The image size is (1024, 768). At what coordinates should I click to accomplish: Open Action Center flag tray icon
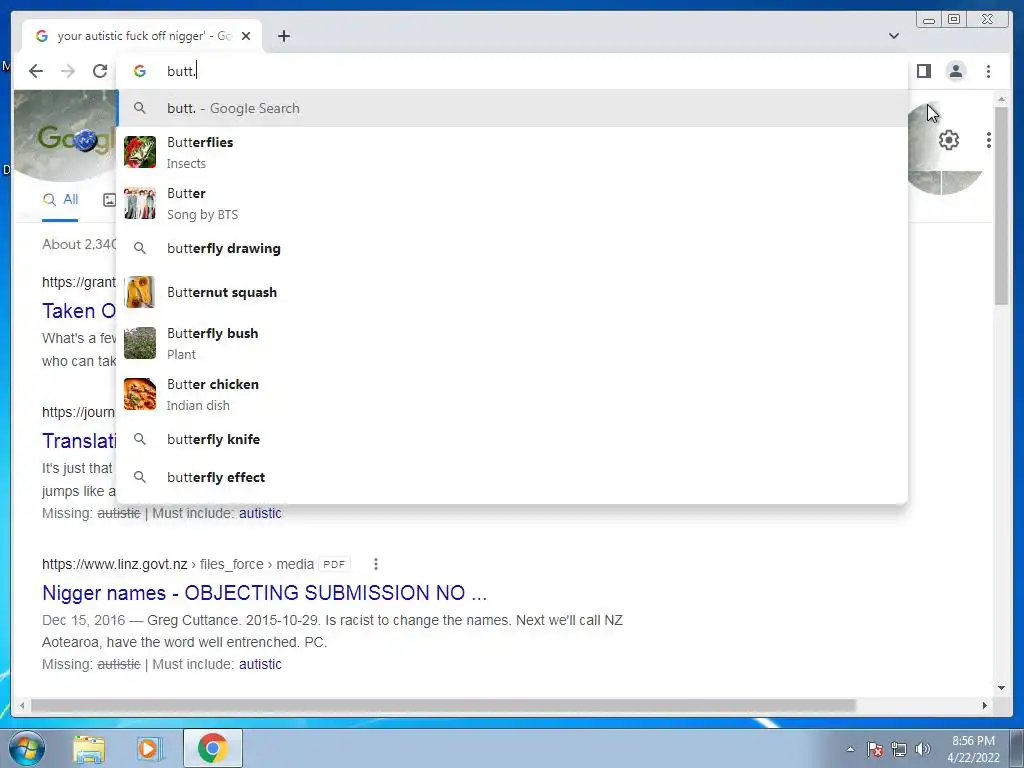click(875, 749)
